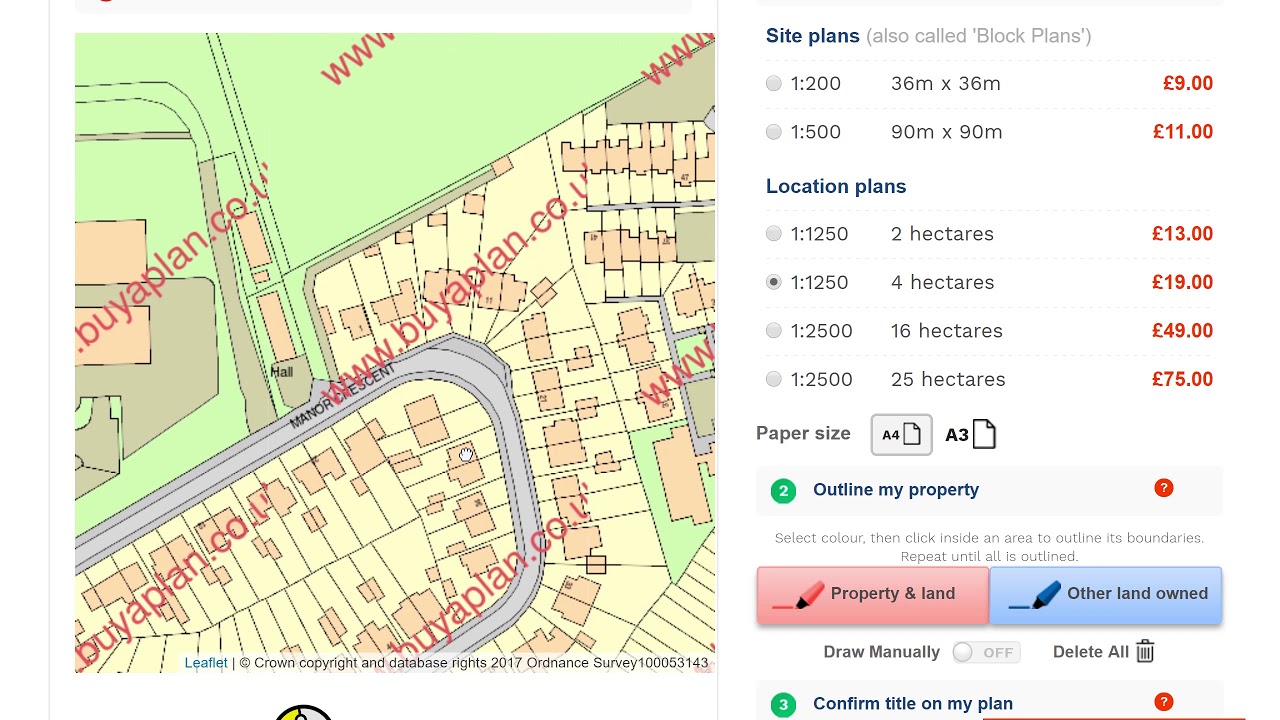The image size is (1280, 720).
Task: Click the step 2 green number badge
Action: pyautogui.click(x=783, y=491)
